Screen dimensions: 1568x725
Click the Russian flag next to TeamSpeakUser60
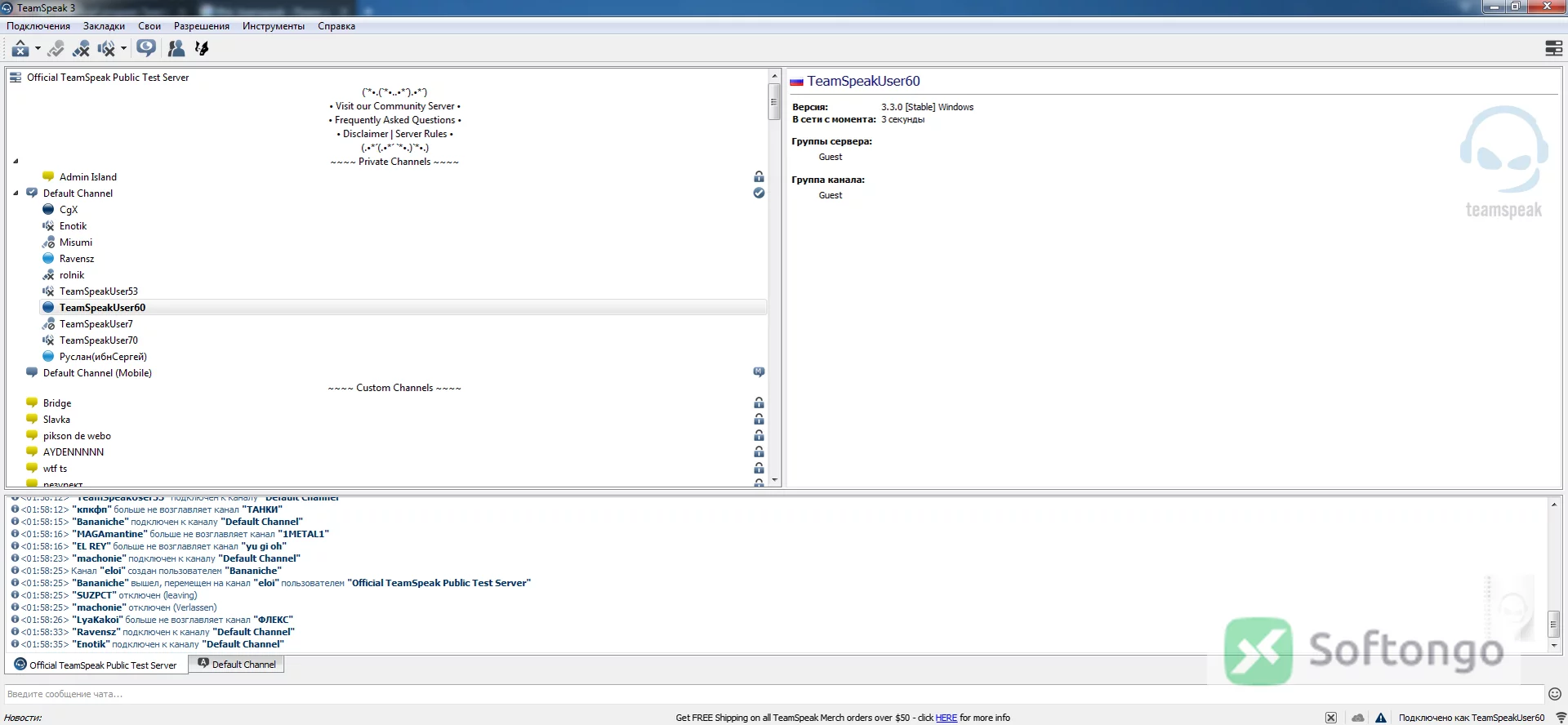click(x=796, y=82)
